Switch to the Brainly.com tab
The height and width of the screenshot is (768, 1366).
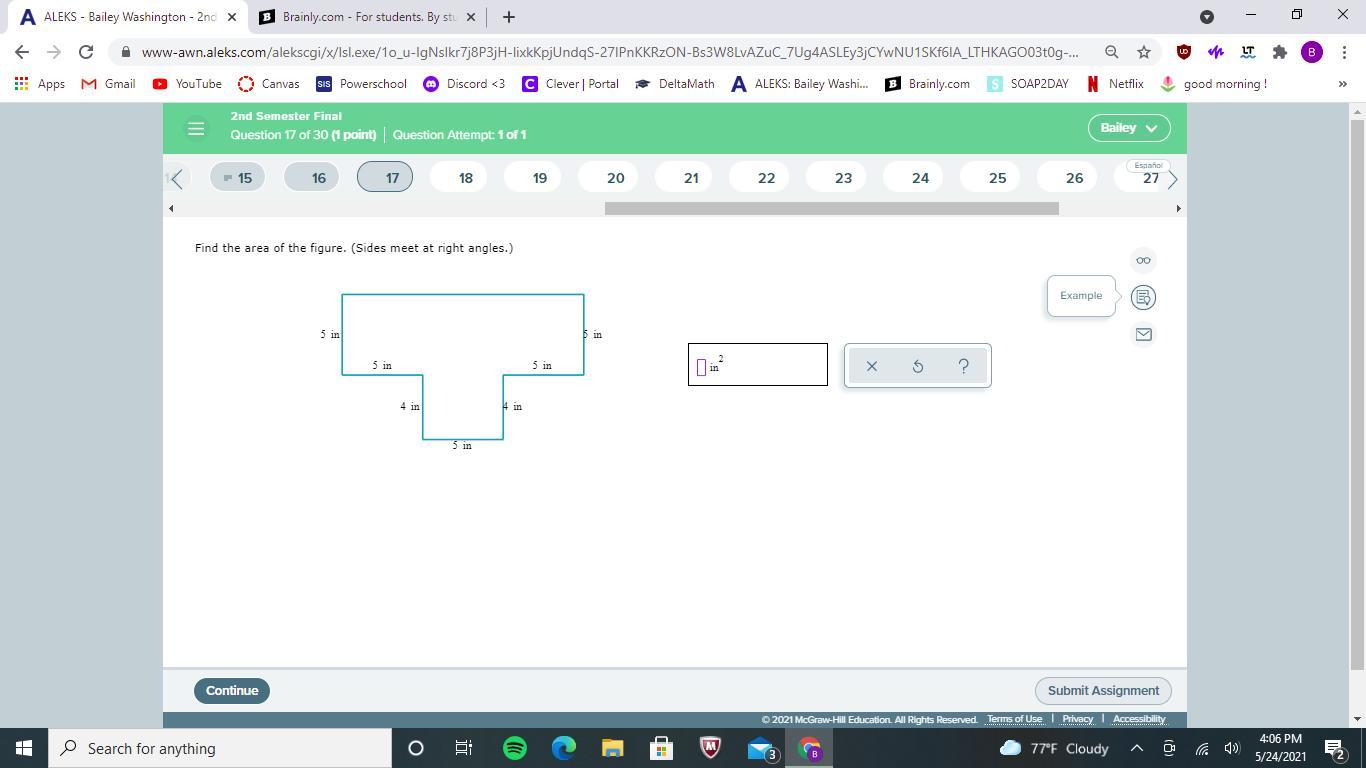pyautogui.click(x=365, y=17)
